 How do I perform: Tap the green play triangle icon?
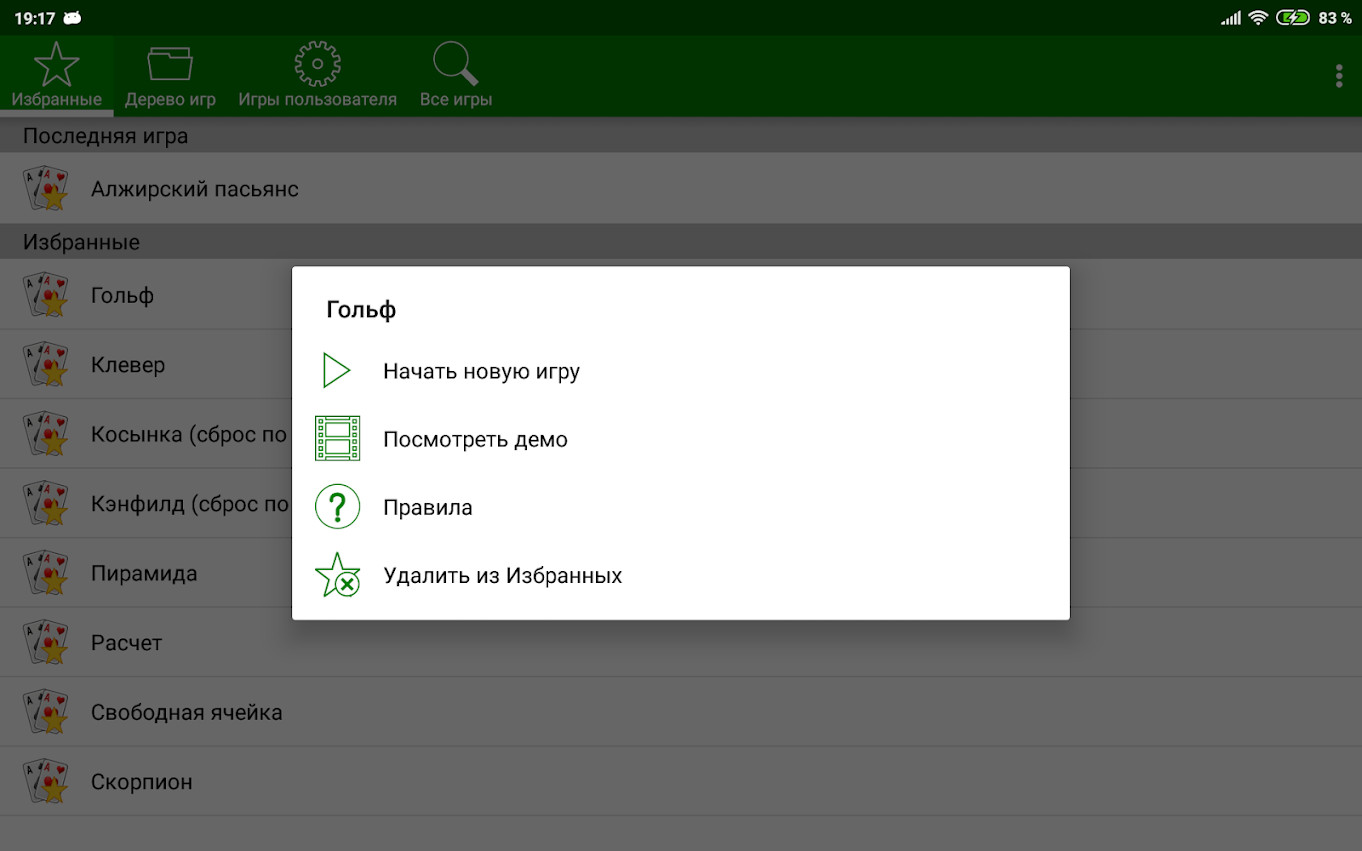pos(337,371)
